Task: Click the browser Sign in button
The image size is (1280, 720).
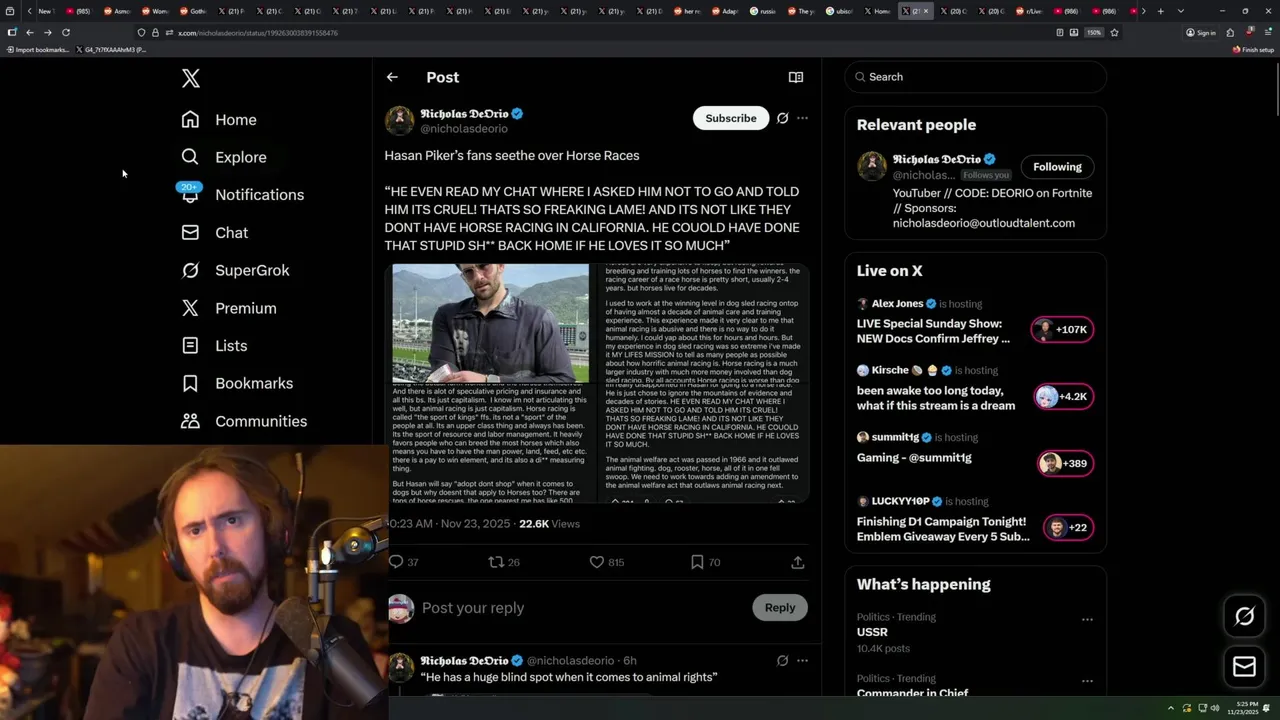Action: click(1201, 33)
